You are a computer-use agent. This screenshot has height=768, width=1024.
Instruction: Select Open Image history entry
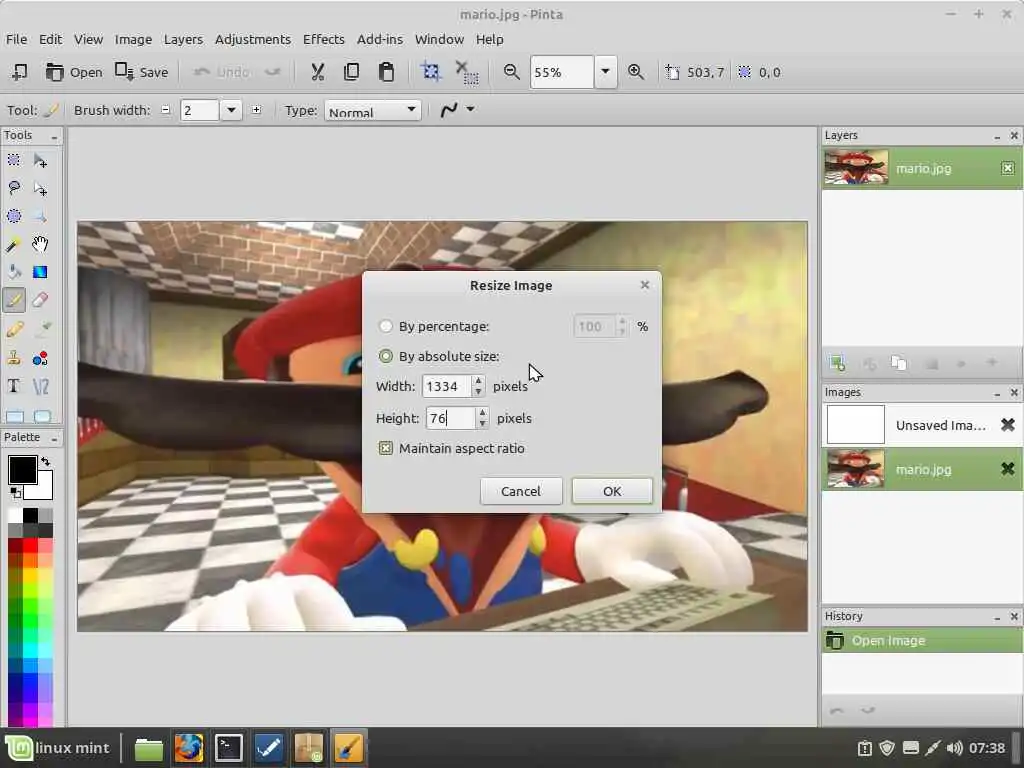pos(921,641)
